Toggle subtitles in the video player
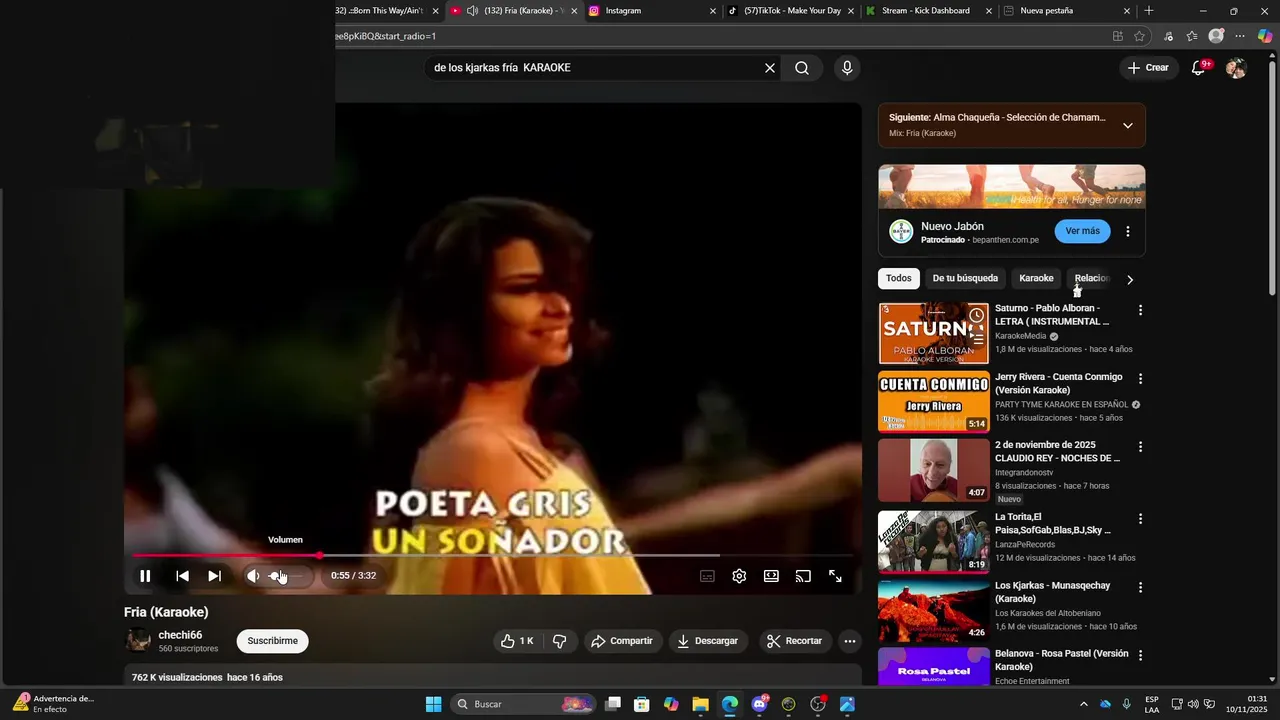This screenshot has height=720, width=1280. (707, 576)
